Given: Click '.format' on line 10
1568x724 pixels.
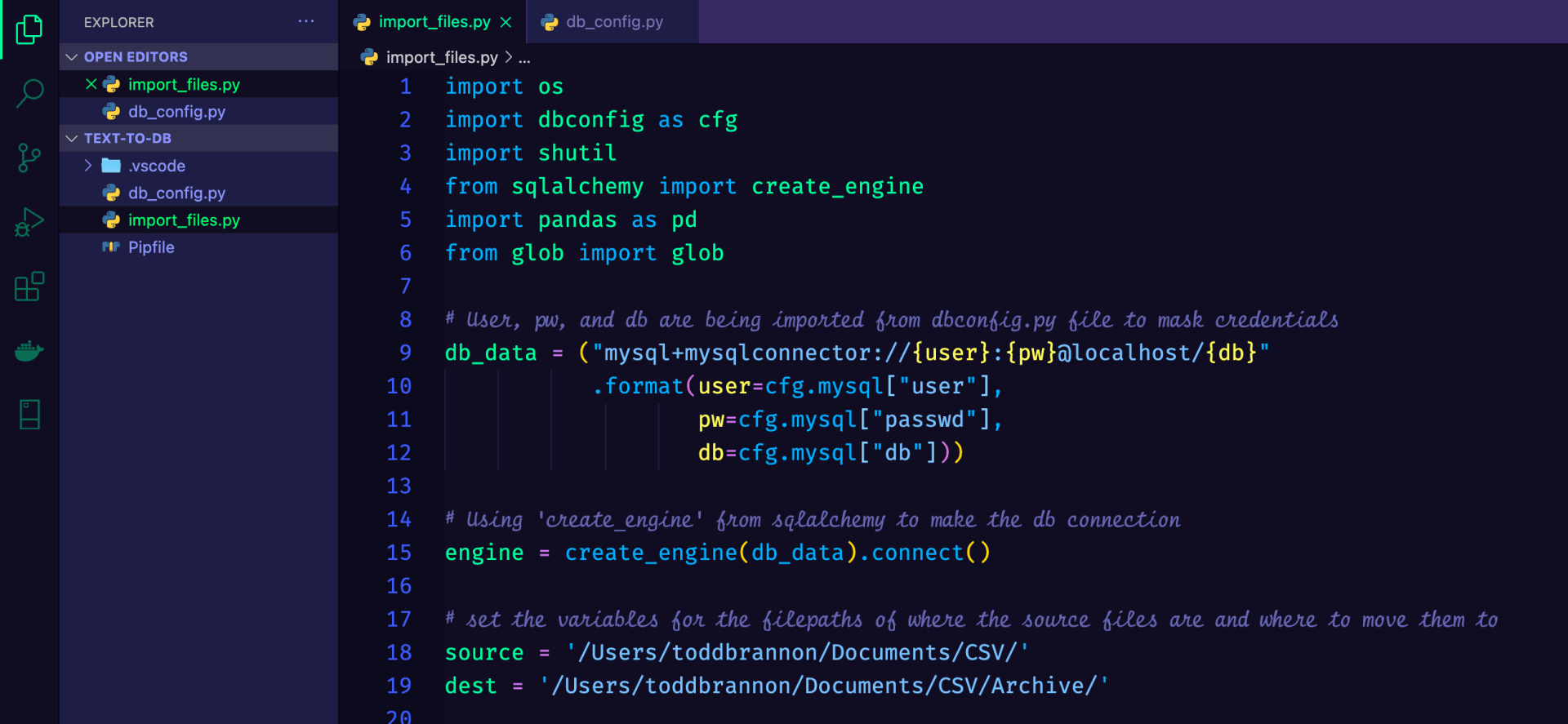Looking at the screenshot, I should 638,386.
